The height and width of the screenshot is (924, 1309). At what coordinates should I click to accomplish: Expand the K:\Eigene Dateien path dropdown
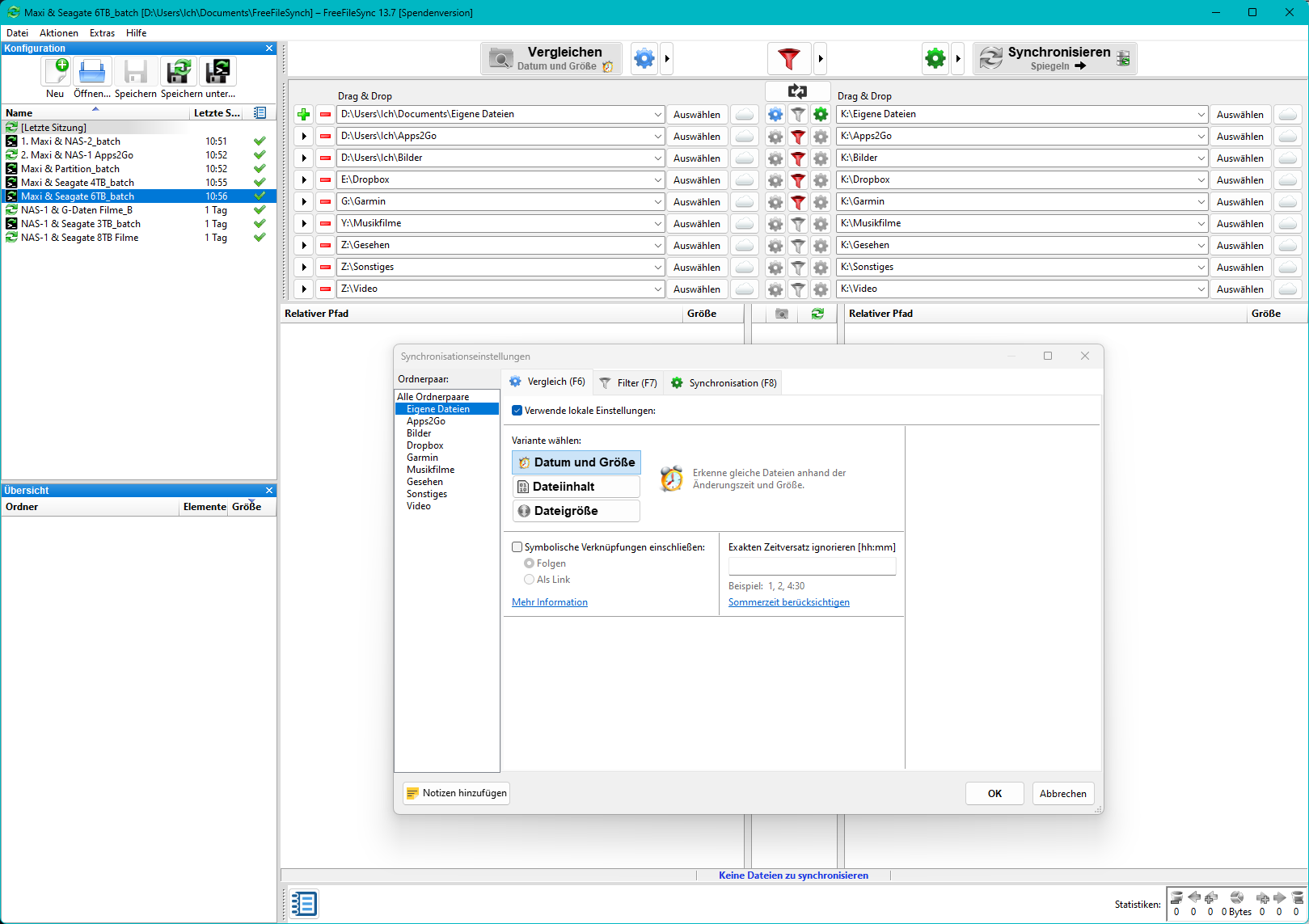pos(1201,114)
